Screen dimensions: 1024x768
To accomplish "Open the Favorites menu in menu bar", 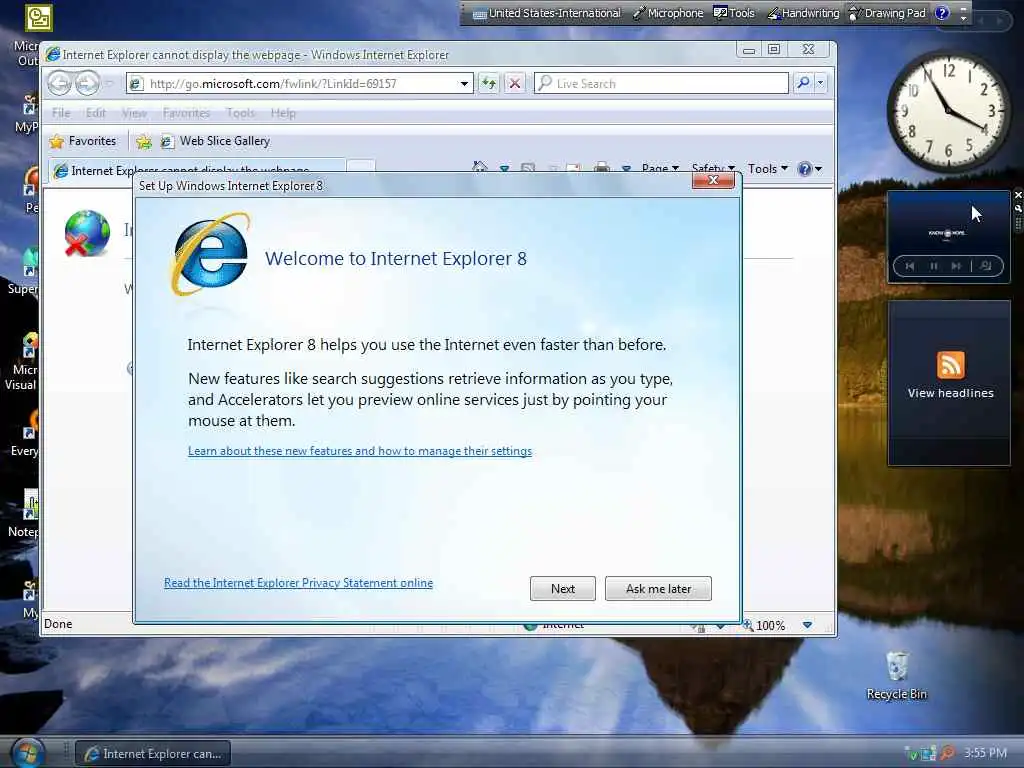I will [186, 113].
